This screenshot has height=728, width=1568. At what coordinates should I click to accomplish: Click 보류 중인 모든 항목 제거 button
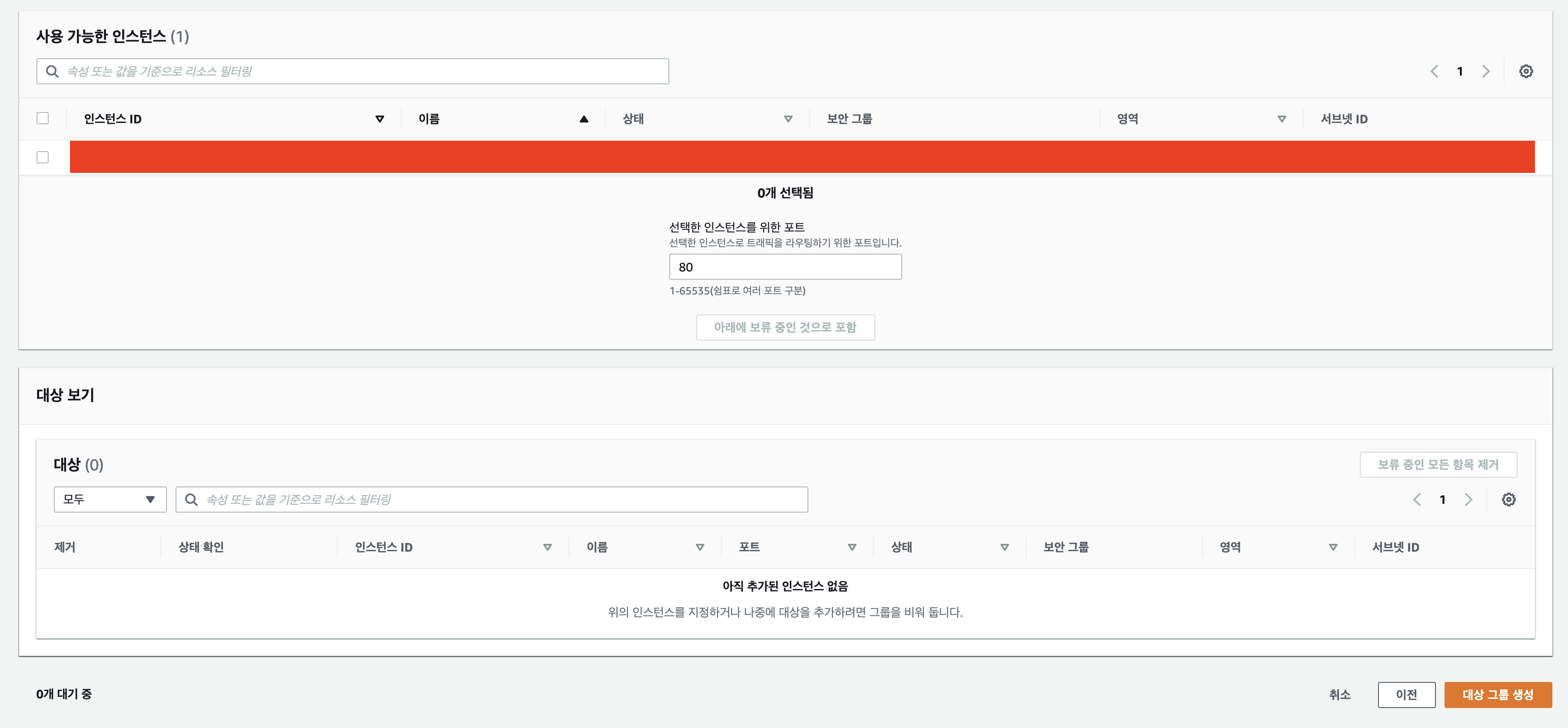click(x=1438, y=465)
